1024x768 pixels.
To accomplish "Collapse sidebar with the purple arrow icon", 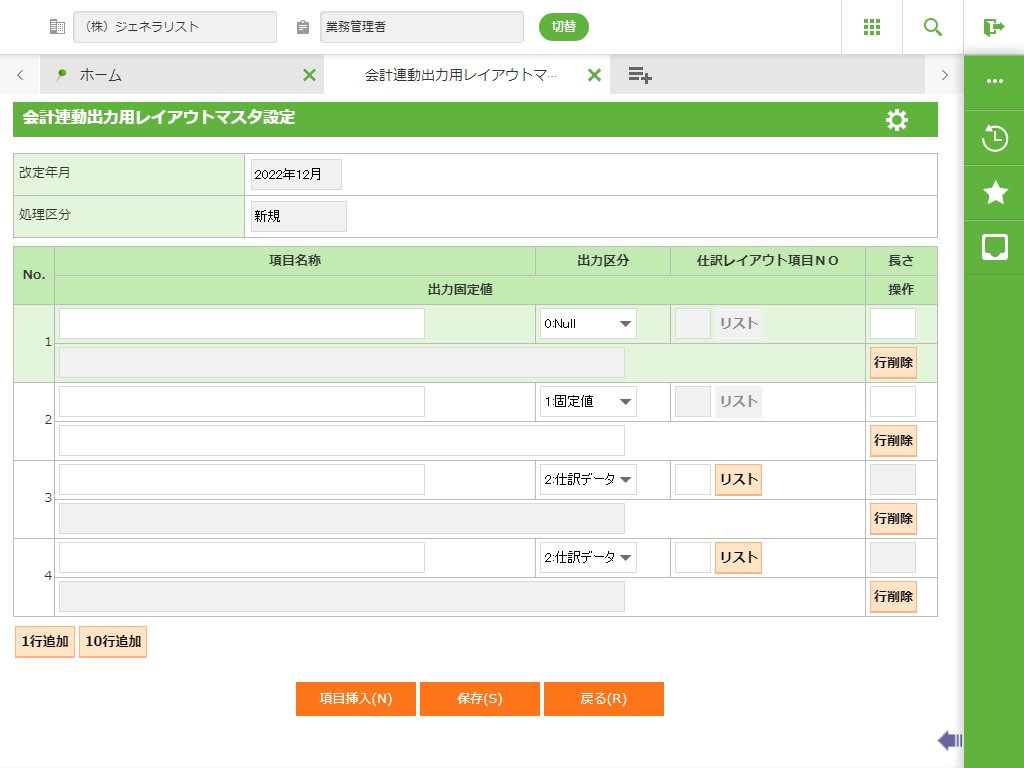I will [949, 740].
